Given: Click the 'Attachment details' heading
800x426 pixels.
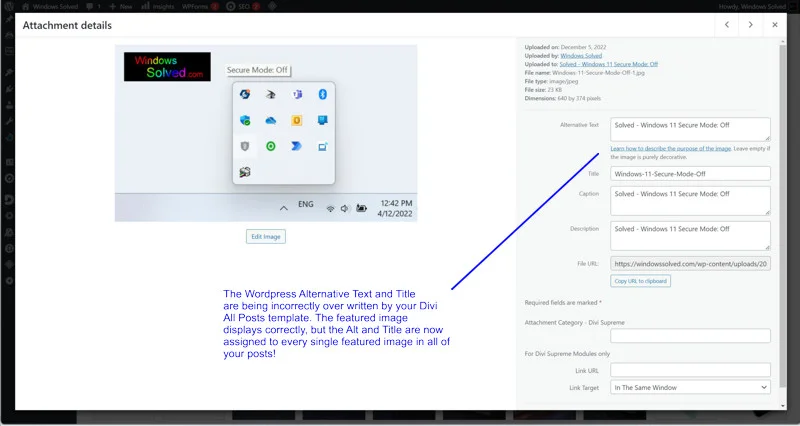Looking at the screenshot, I should pos(67,26).
